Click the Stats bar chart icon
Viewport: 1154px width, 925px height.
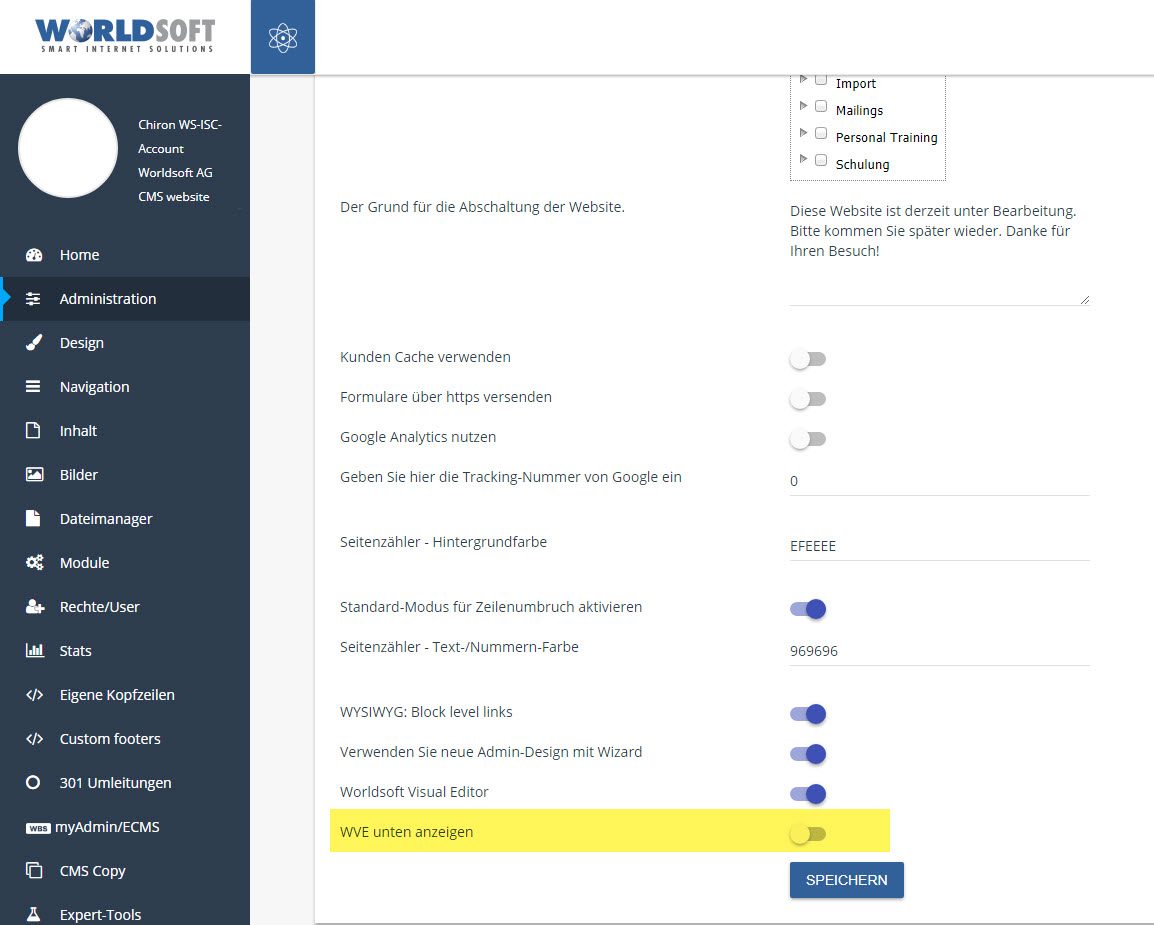pyautogui.click(x=34, y=651)
